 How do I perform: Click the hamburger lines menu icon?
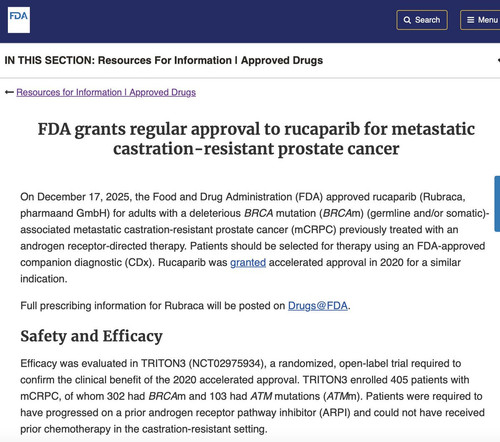point(470,20)
